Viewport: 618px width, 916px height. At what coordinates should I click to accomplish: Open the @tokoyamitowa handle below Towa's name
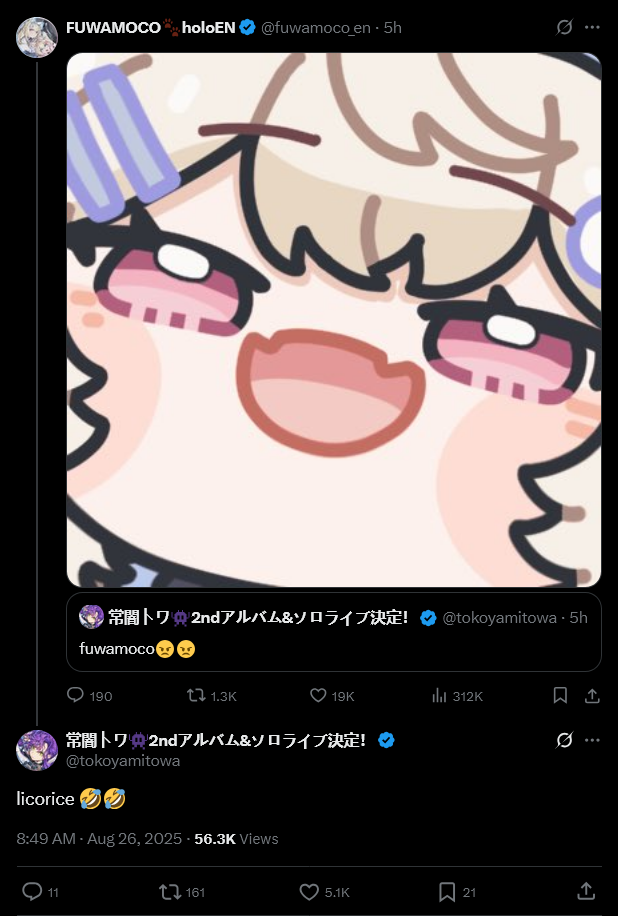coord(123,761)
